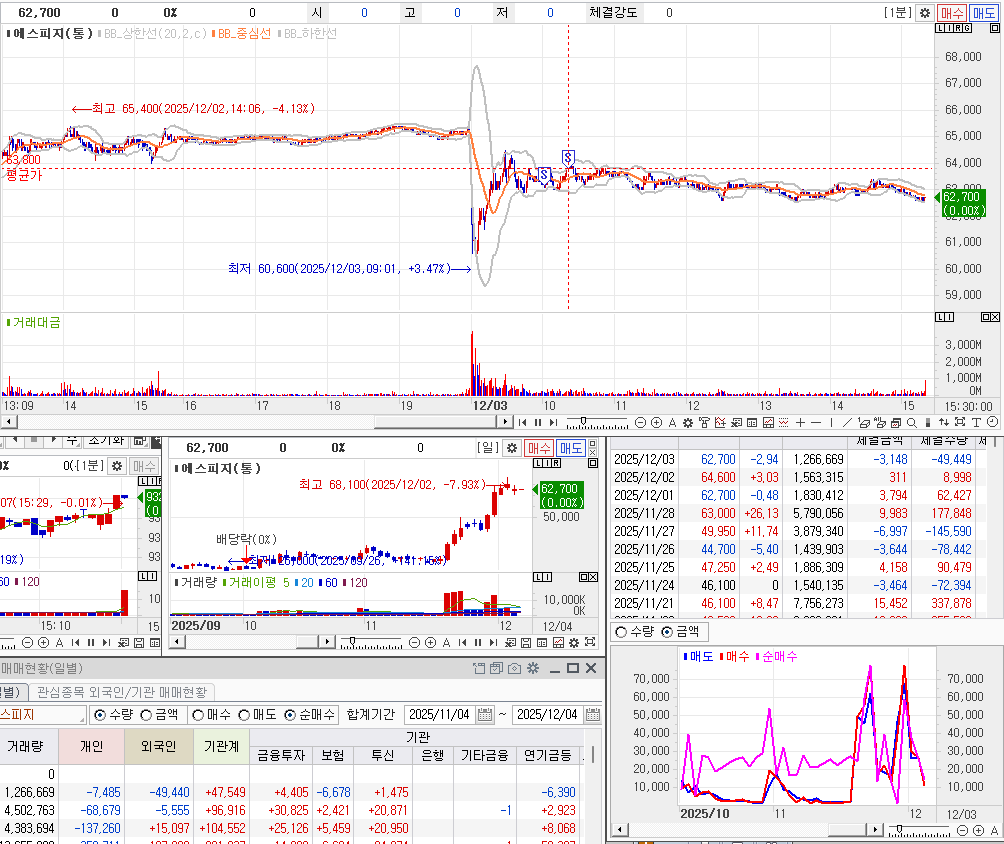
Task: Open calendar for start date 2025/11/04
Action: (x=485, y=715)
